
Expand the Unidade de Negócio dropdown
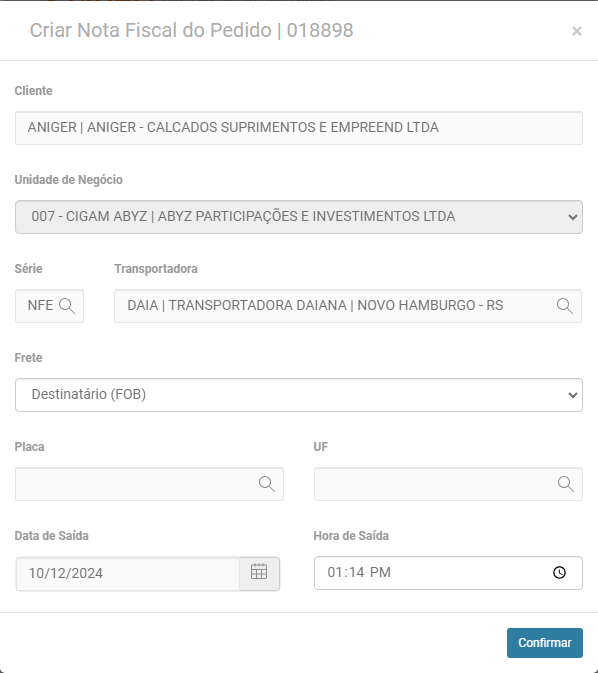[x=299, y=217]
